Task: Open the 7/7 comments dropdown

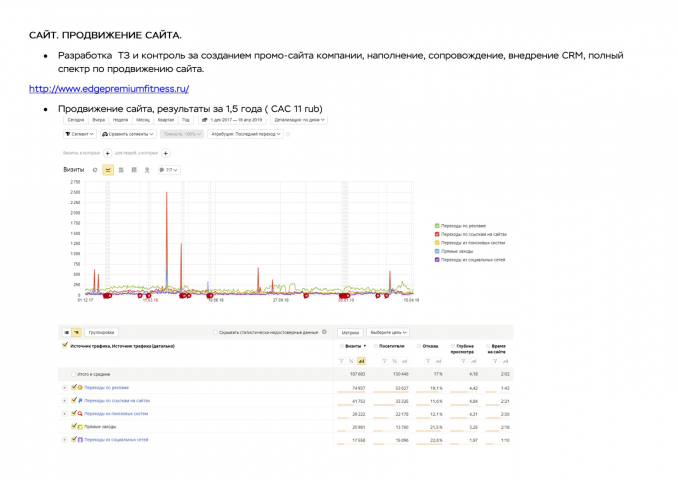Action: tap(169, 170)
